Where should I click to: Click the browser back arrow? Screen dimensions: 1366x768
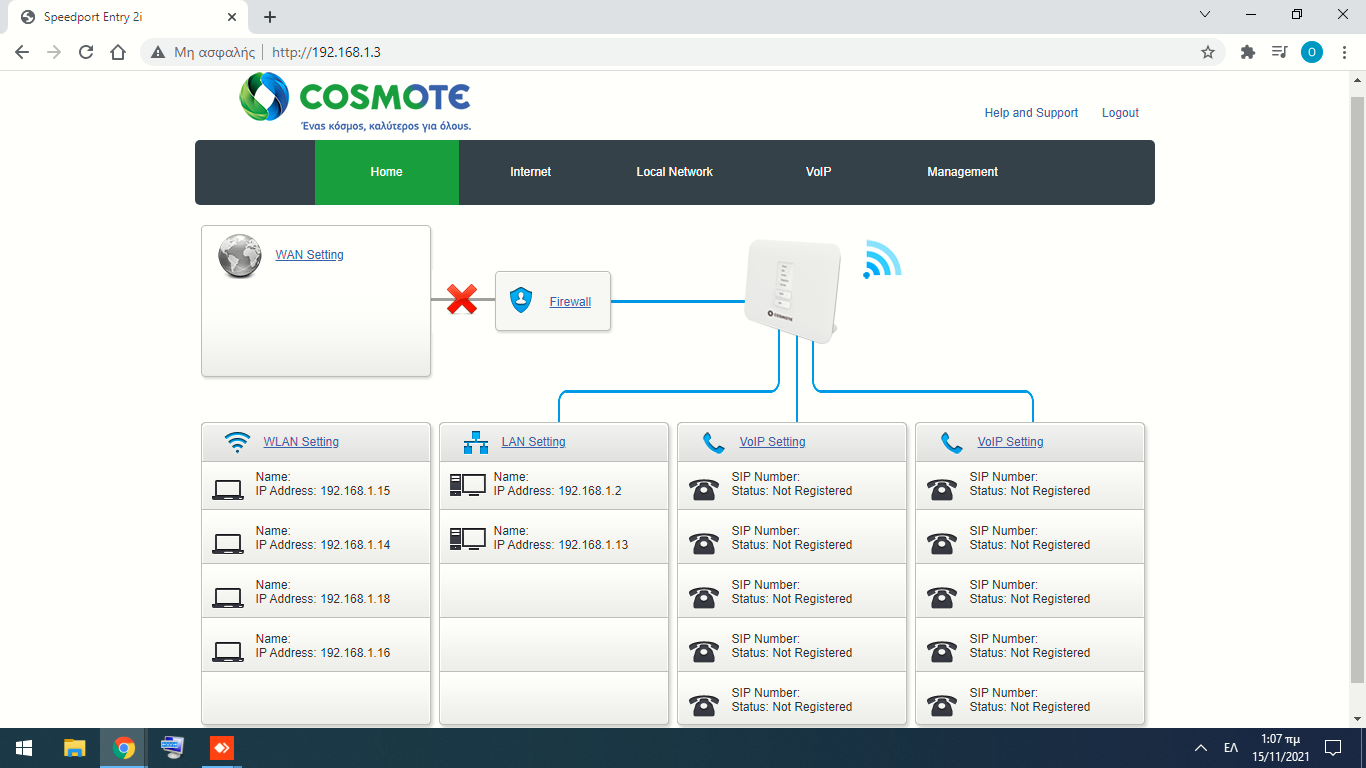pyautogui.click(x=22, y=52)
